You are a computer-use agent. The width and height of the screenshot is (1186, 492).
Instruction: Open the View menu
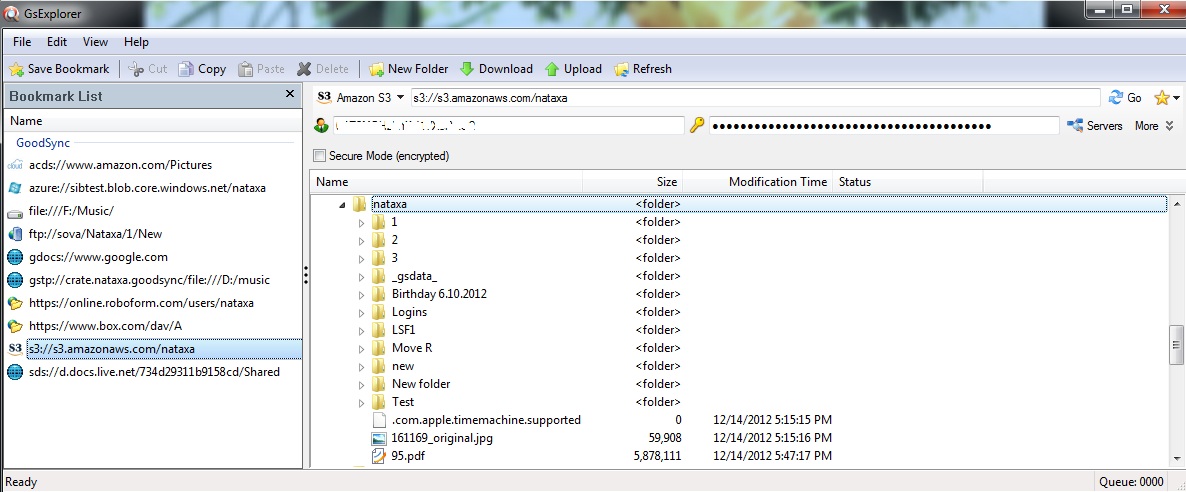pyautogui.click(x=95, y=42)
